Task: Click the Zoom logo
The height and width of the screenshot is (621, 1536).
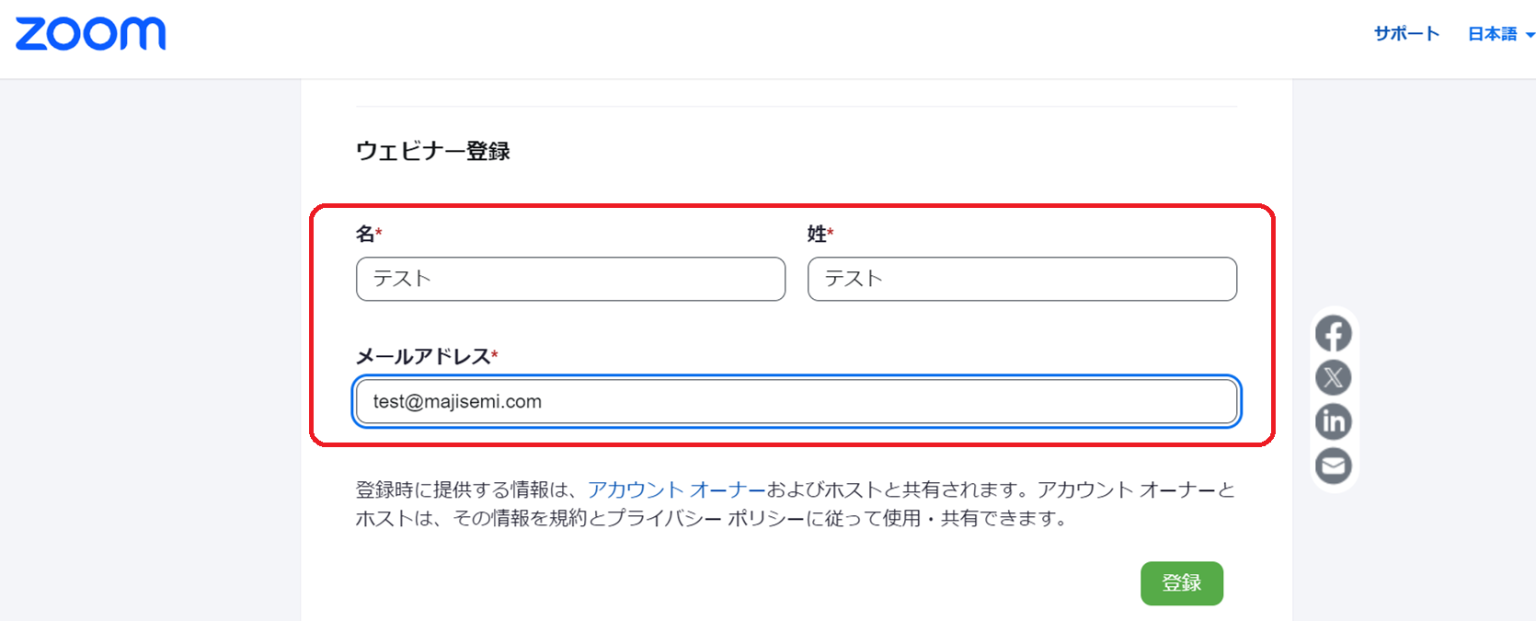Action: click(x=90, y=34)
